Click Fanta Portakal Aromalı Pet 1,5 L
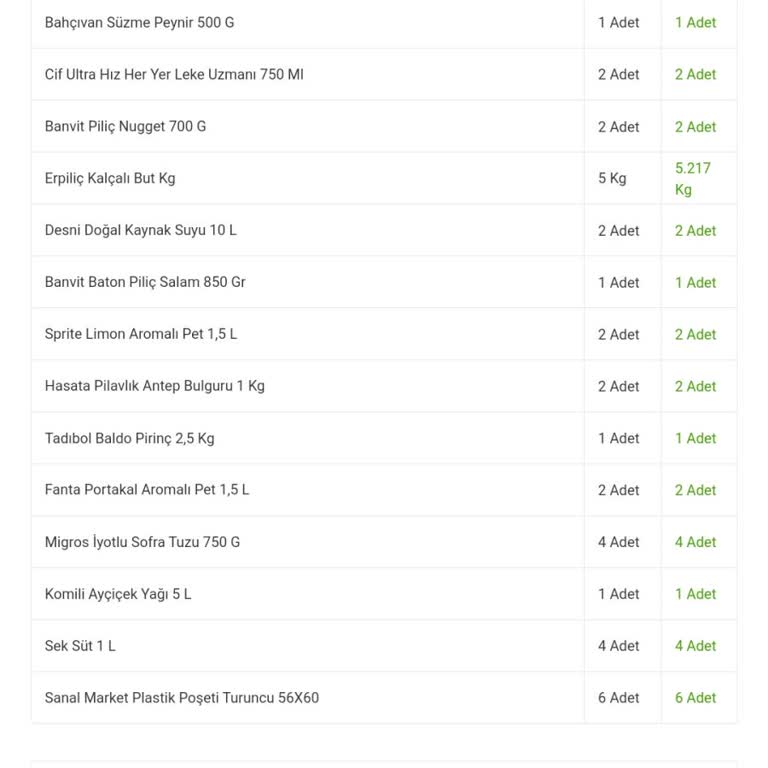The image size is (768, 768). [x=147, y=490]
